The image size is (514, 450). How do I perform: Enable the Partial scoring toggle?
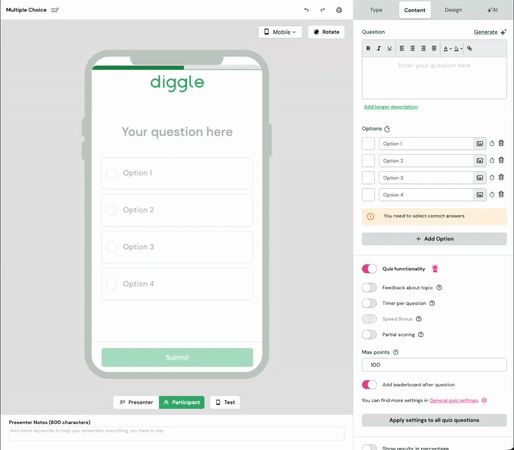tap(369, 334)
